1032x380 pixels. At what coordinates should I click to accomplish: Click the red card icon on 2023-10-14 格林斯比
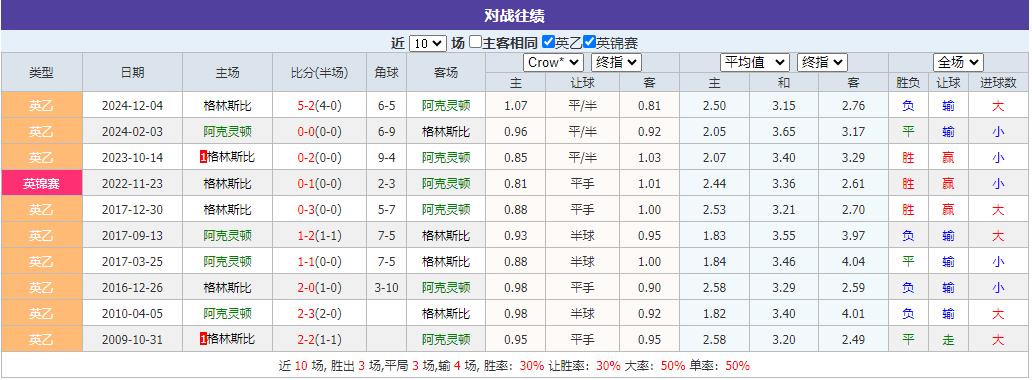click(x=203, y=157)
